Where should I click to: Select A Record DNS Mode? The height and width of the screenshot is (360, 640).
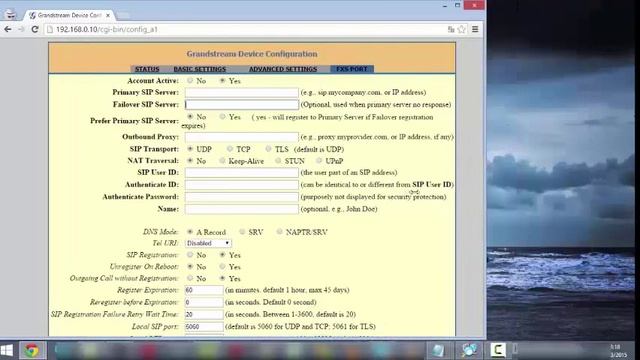click(x=190, y=231)
